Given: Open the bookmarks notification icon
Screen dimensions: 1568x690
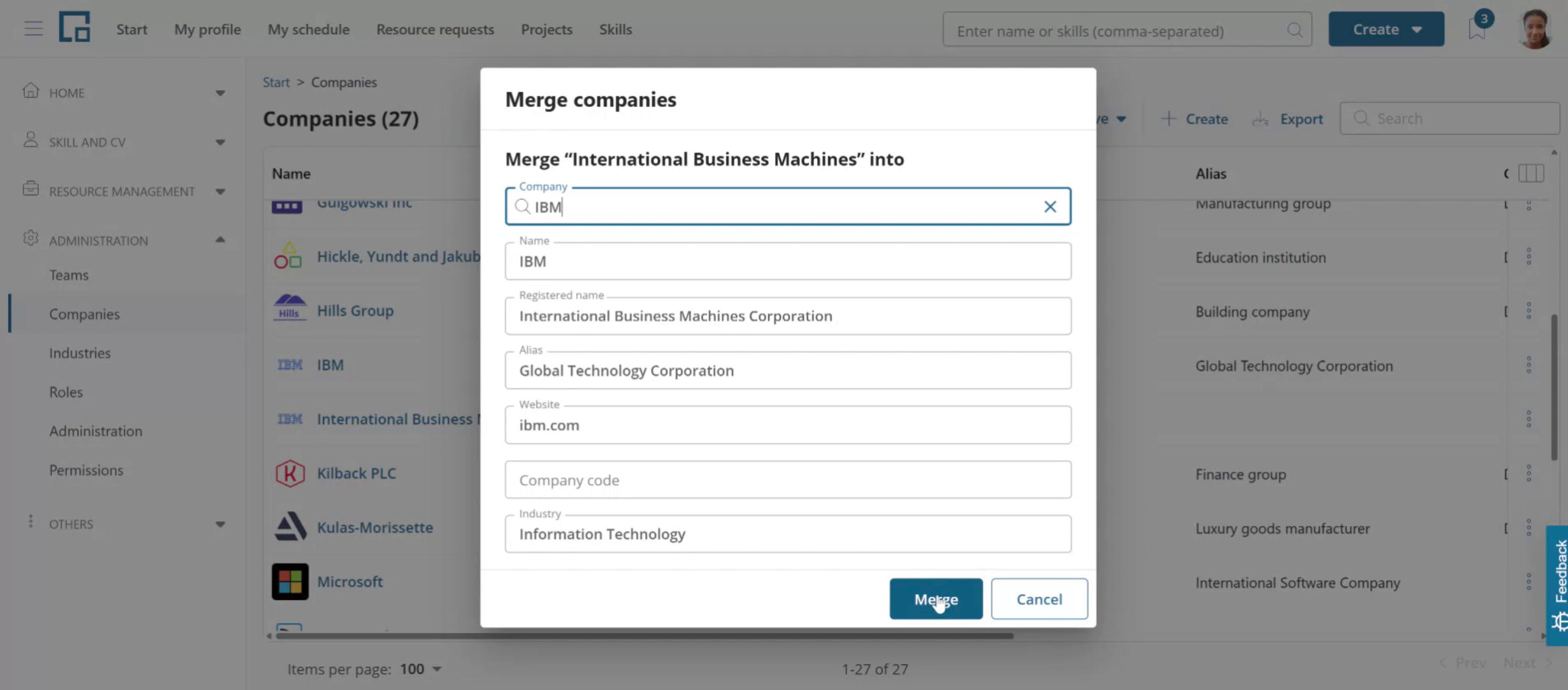Looking at the screenshot, I should click(x=1477, y=29).
